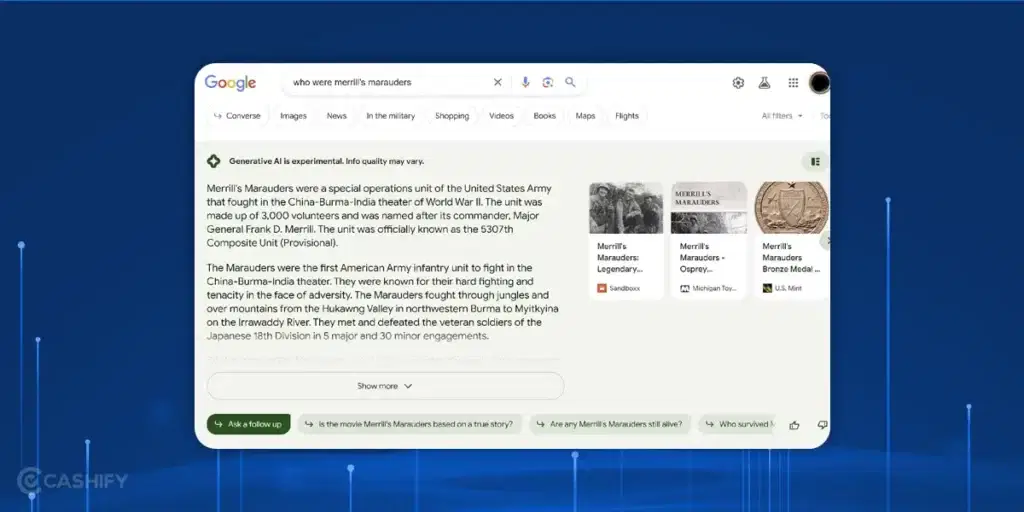Viewport: 1024px width, 512px height.
Task: Click the Generative AI is experimental notice
Action: [326, 161]
